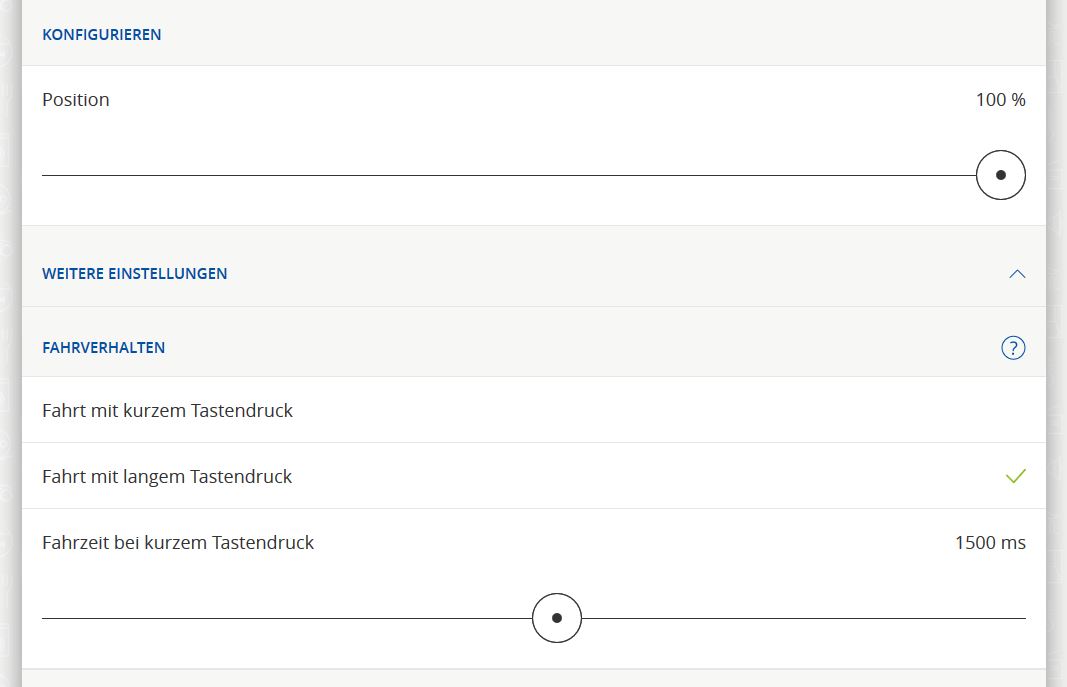
Task: Click the far left end of Fahrzeit slider
Action: pos(46,618)
